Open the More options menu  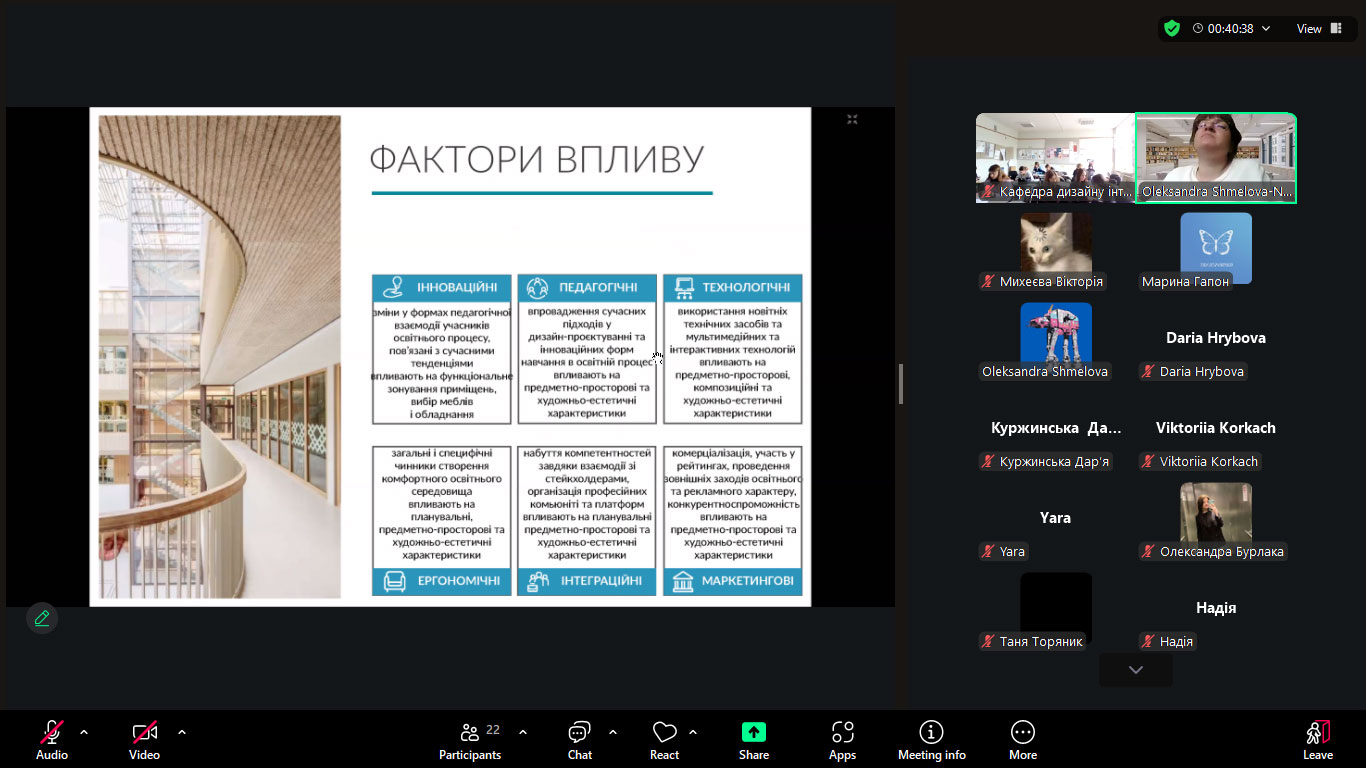point(1022,740)
